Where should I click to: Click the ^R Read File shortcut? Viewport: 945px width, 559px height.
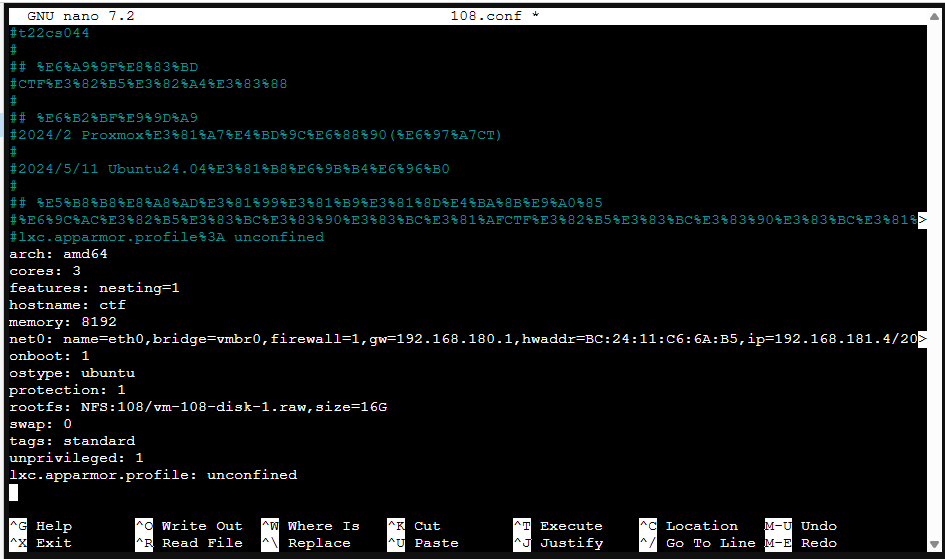coord(189,543)
